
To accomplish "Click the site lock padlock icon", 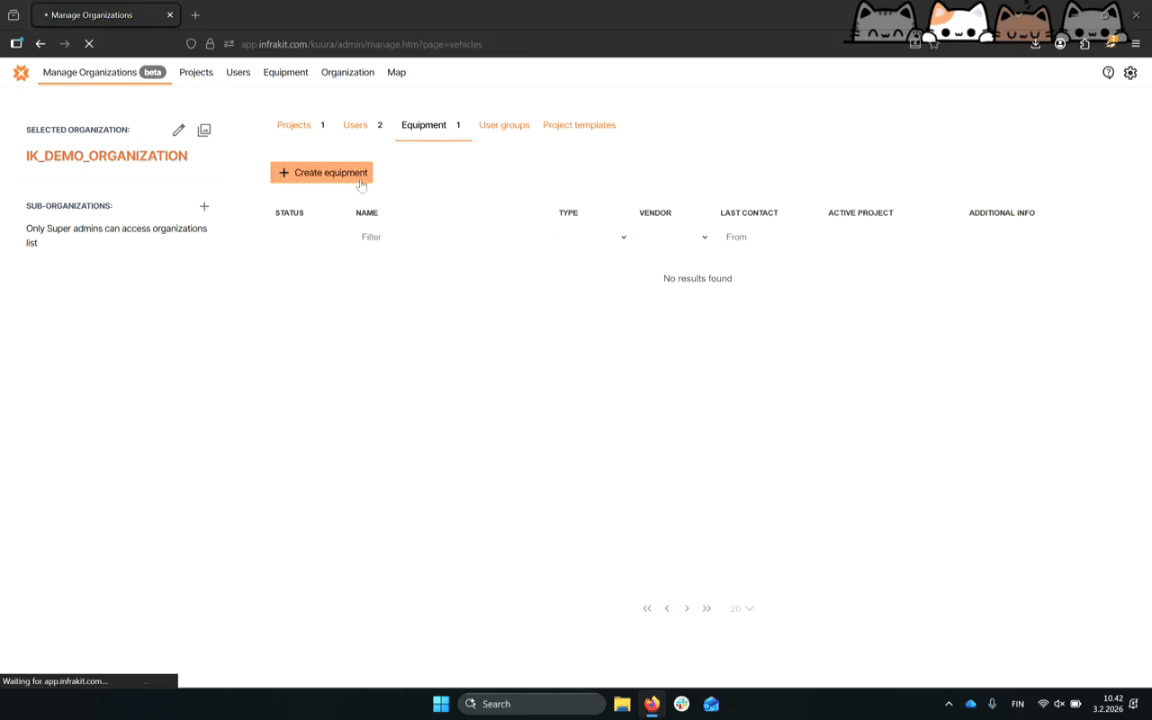I will [x=210, y=44].
